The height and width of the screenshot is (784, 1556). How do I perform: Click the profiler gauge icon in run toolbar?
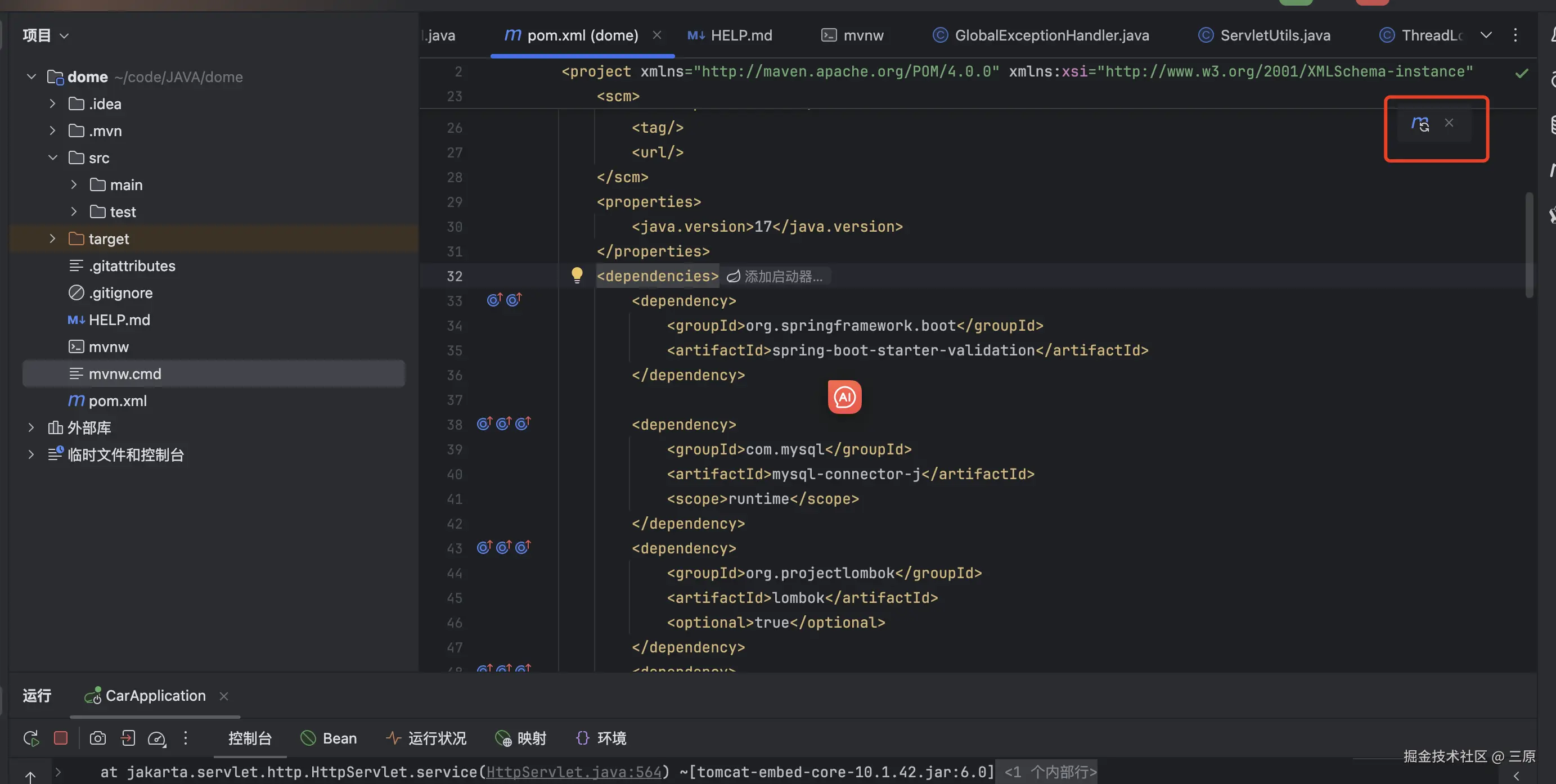(x=156, y=738)
